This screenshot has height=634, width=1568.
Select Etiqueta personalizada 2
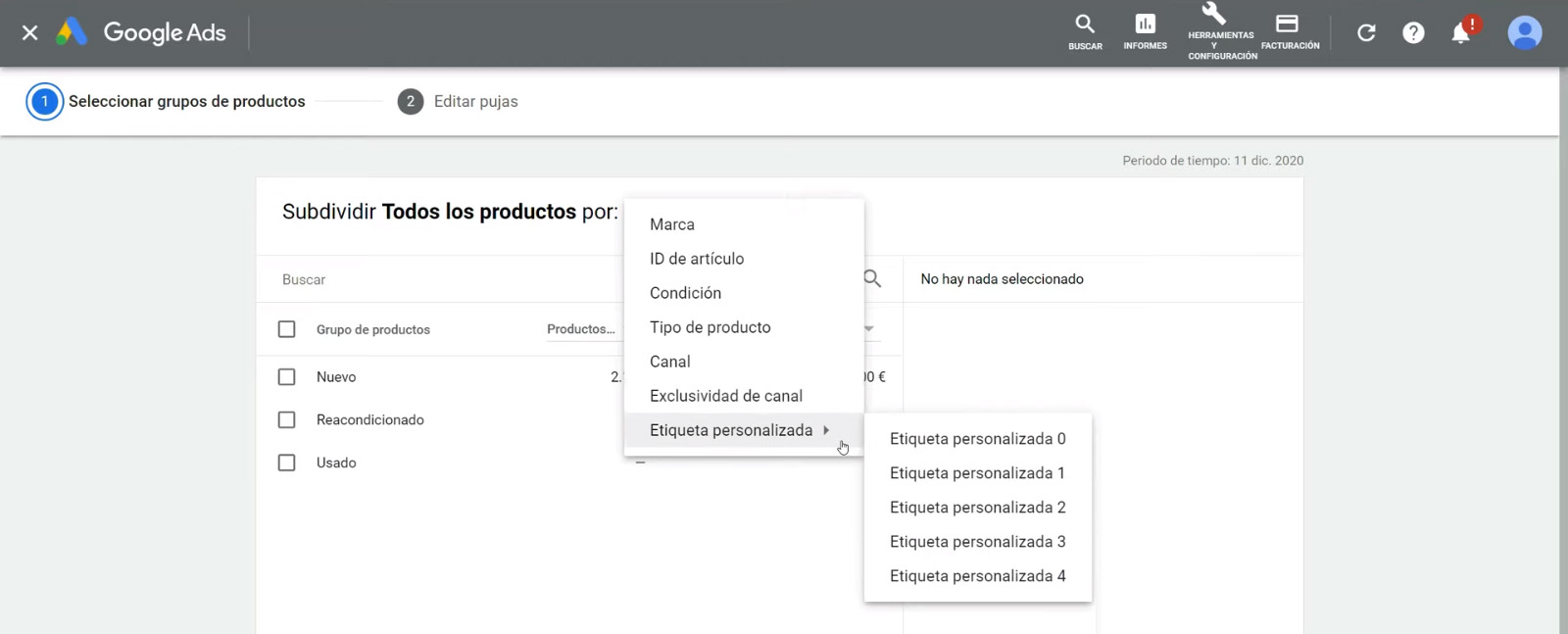[978, 508]
